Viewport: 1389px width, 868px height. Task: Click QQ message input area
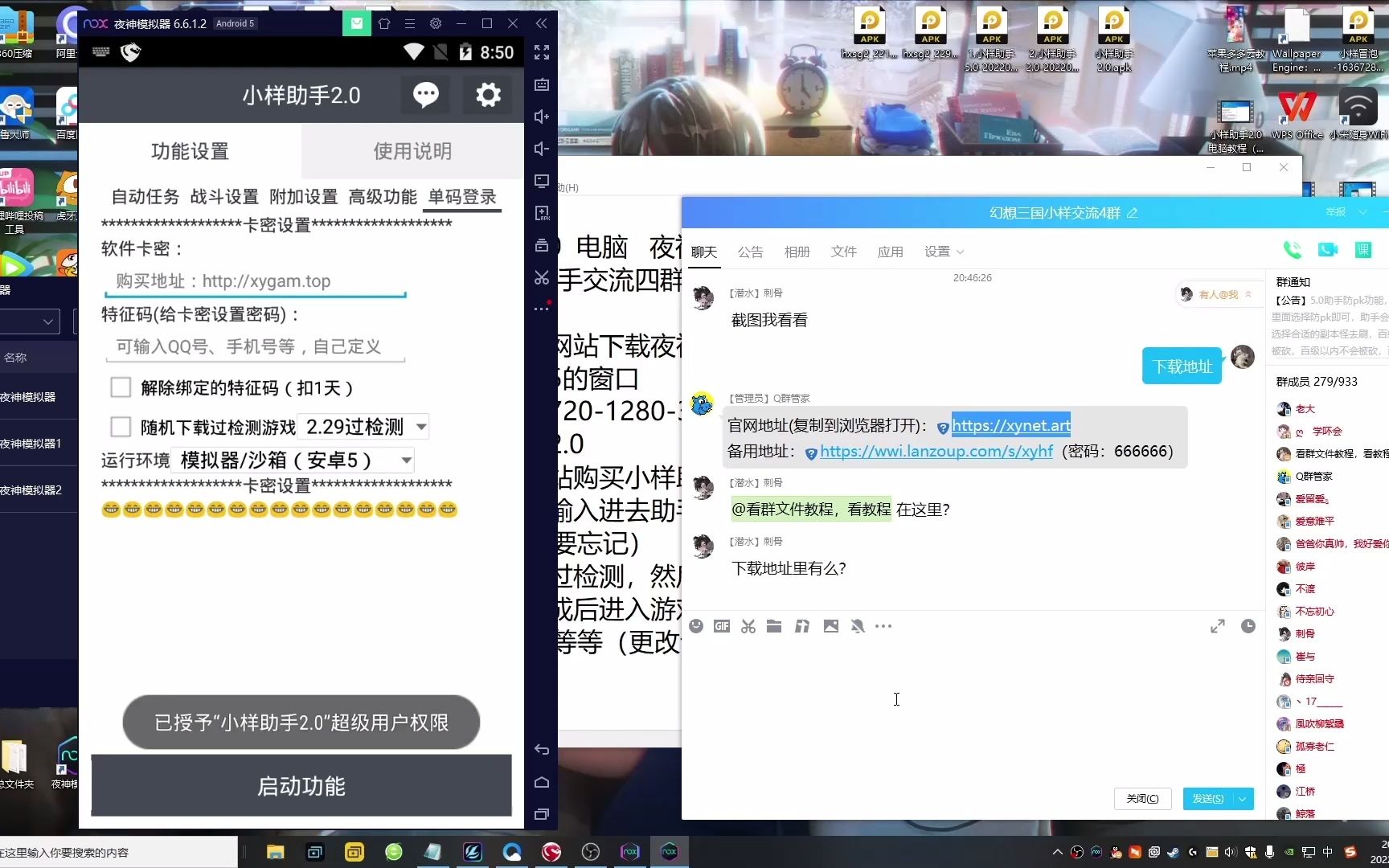tap(973, 707)
